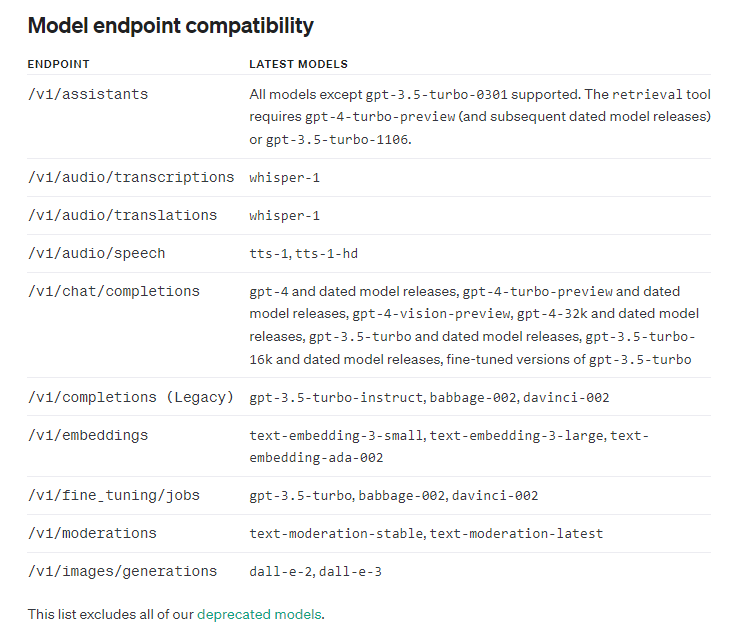Click the /v1/audio/translations endpoint
This screenshot has width=756, height=640.
[122, 215]
